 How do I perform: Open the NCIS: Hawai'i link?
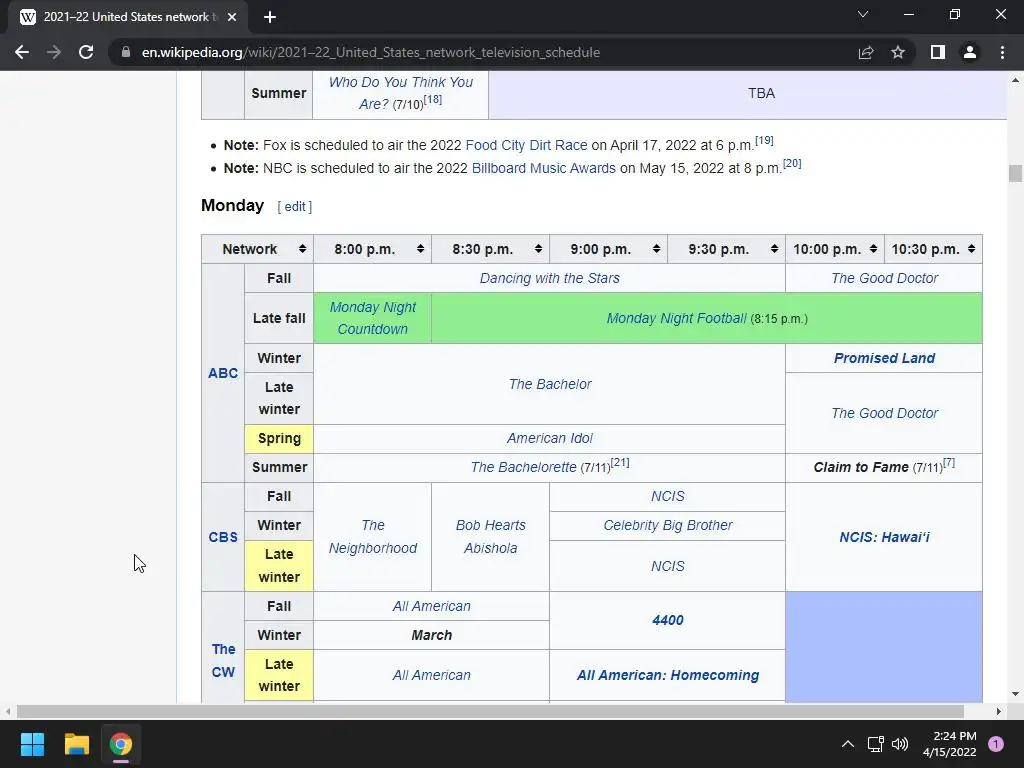point(884,537)
